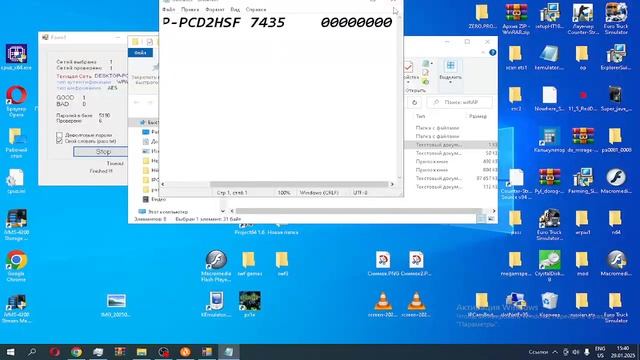This screenshot has width=640, height=360.
Task: Open the Super_java desktop icon
Action: 616,99
